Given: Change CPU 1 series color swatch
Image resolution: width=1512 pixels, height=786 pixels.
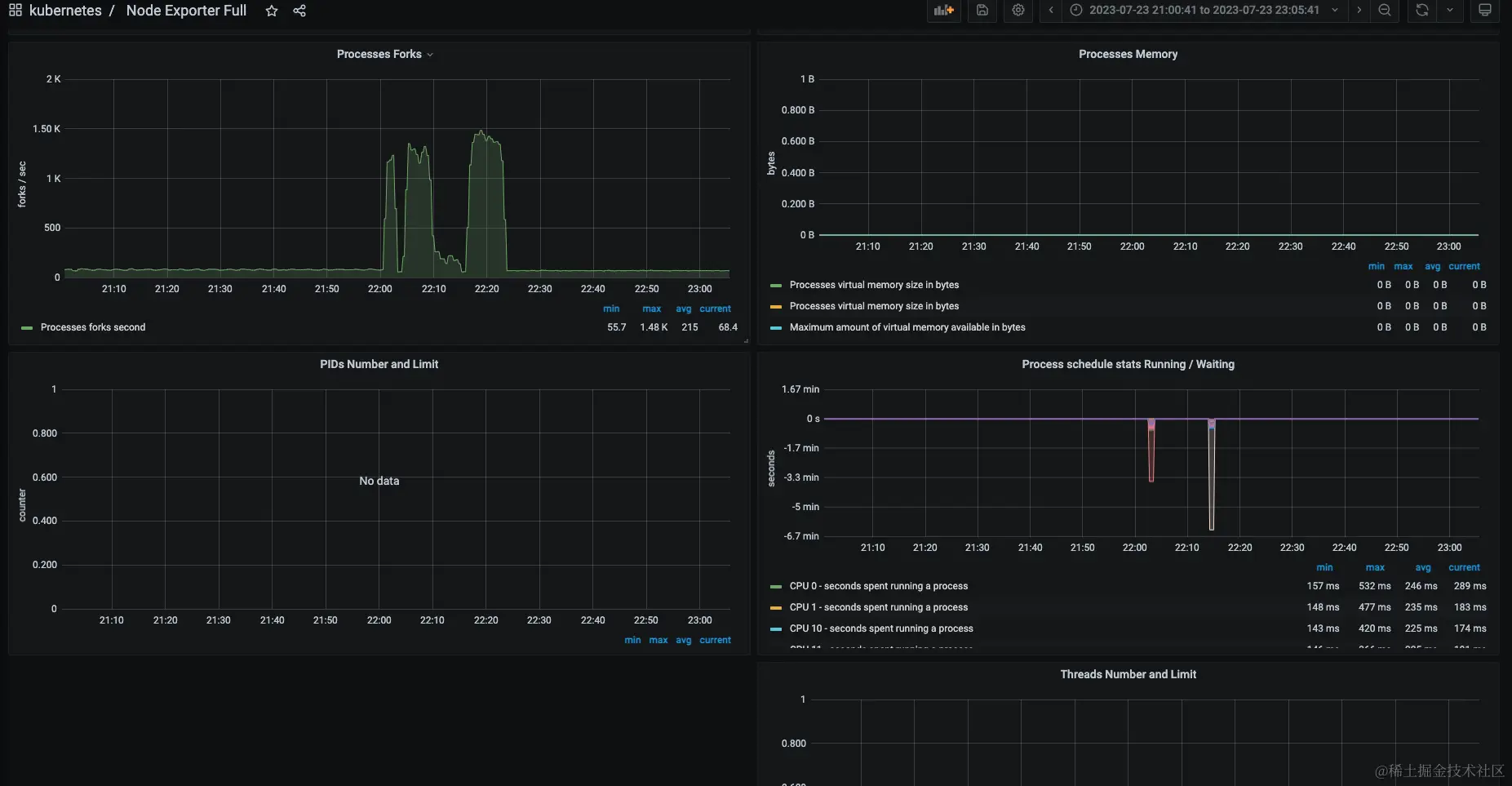Looking at the screenshot, I should [776, 608].
